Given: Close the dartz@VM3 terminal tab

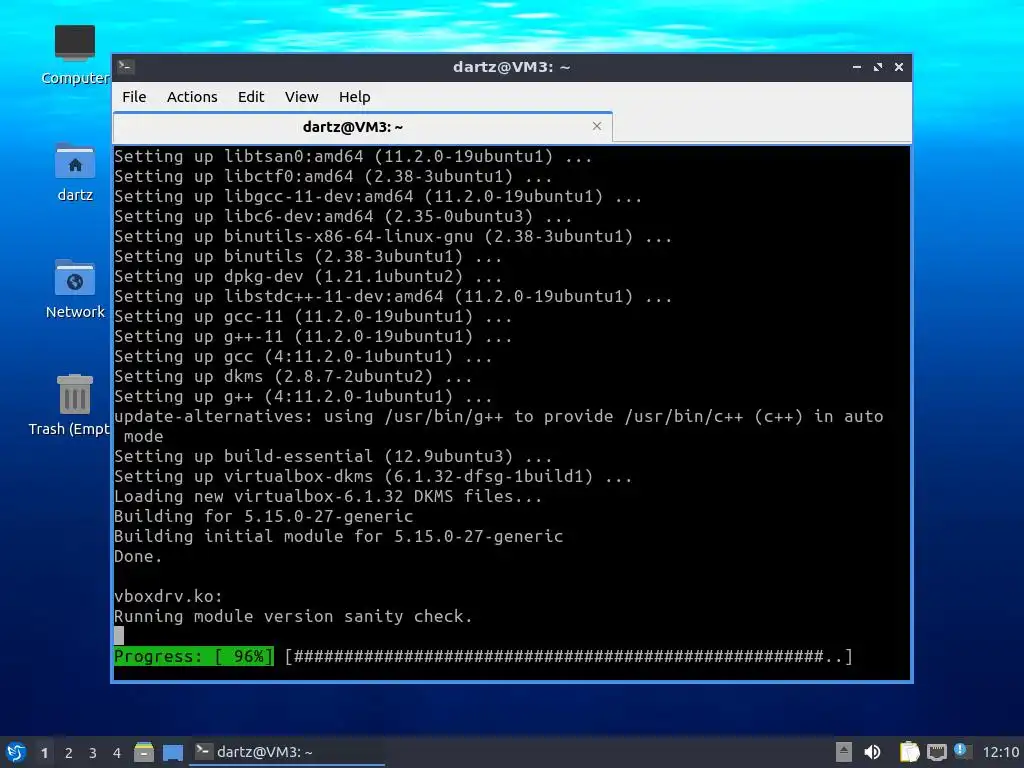Looking at the screenshot, I should click(597, 126).
